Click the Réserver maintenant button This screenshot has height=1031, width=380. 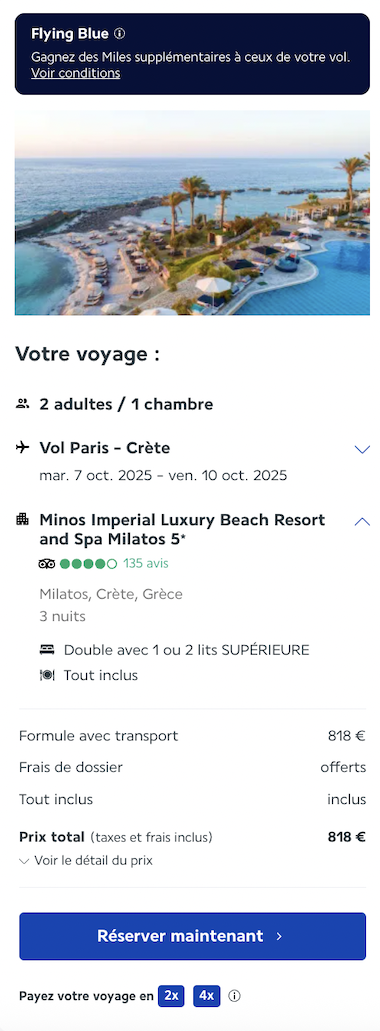pyautogui.click(x=193, y=936)
